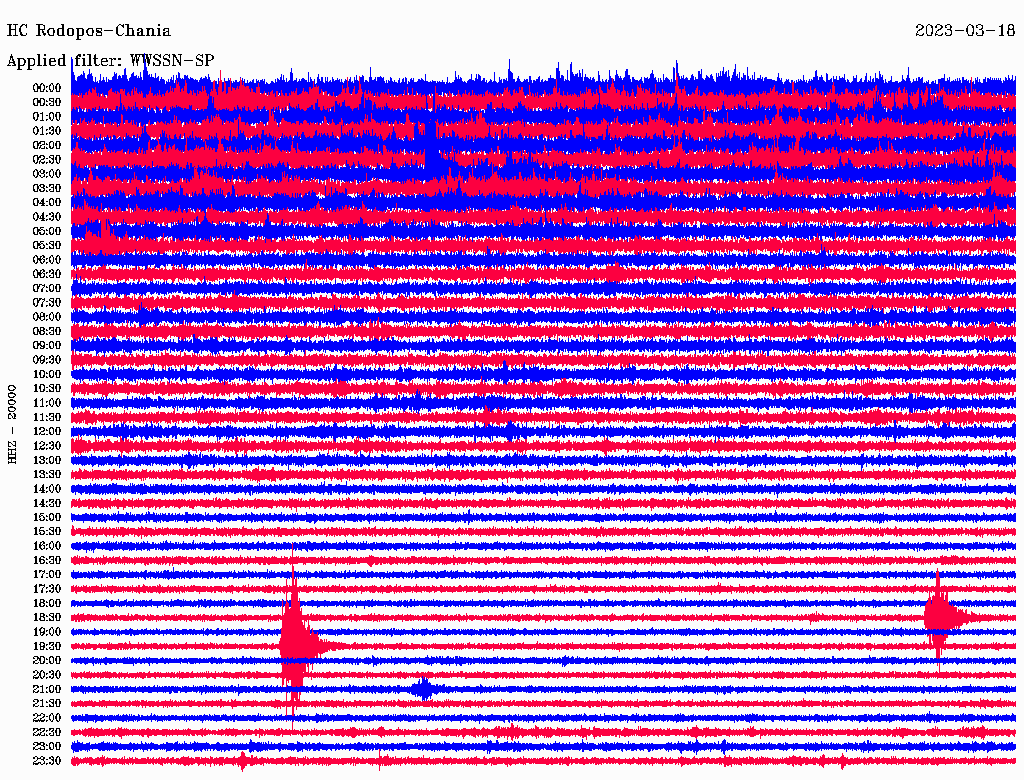Screen dimensions: 1024x780
Task: Click the 06:30 time label
Action: point(47,274)
